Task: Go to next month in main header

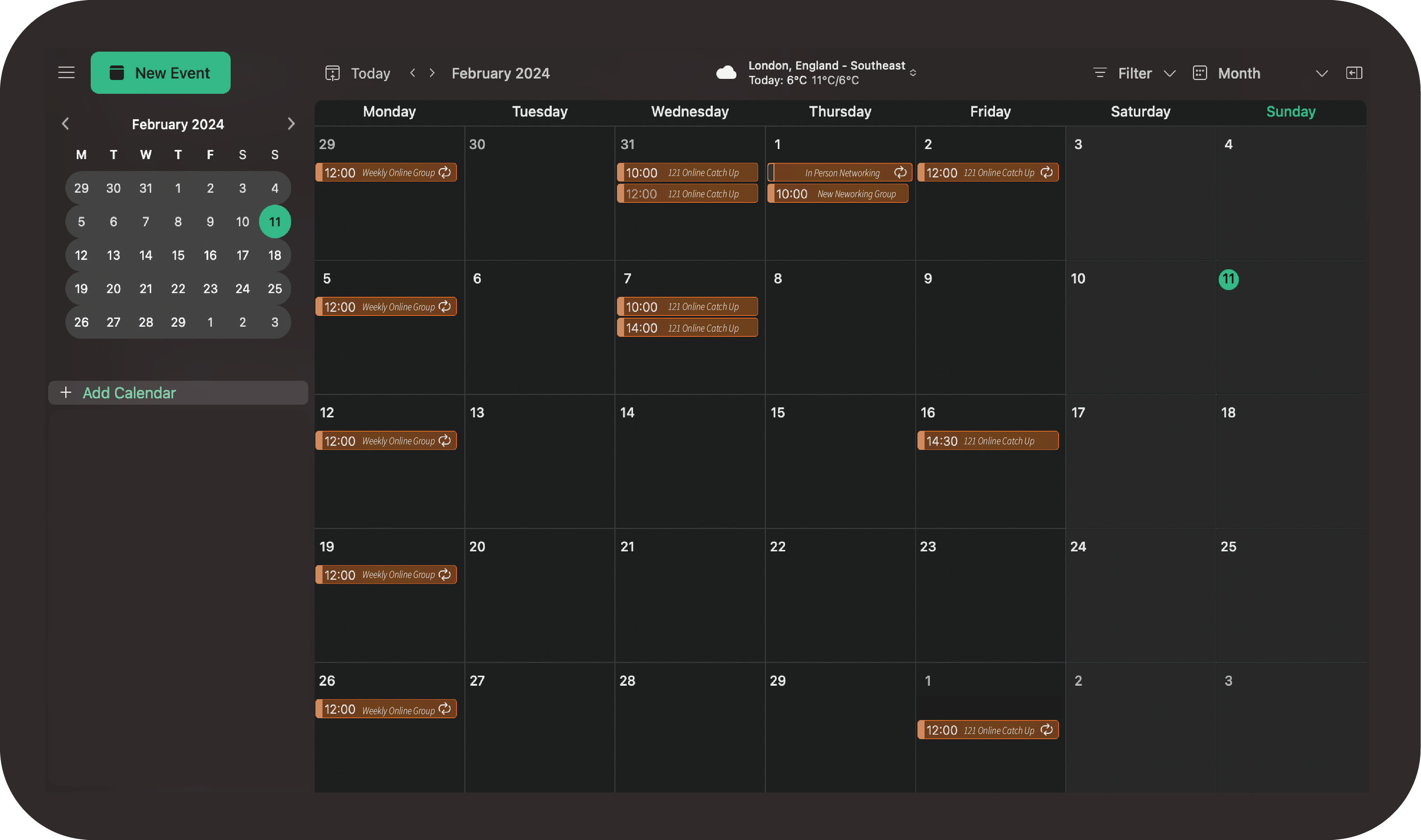Action: tap(433, 73)
